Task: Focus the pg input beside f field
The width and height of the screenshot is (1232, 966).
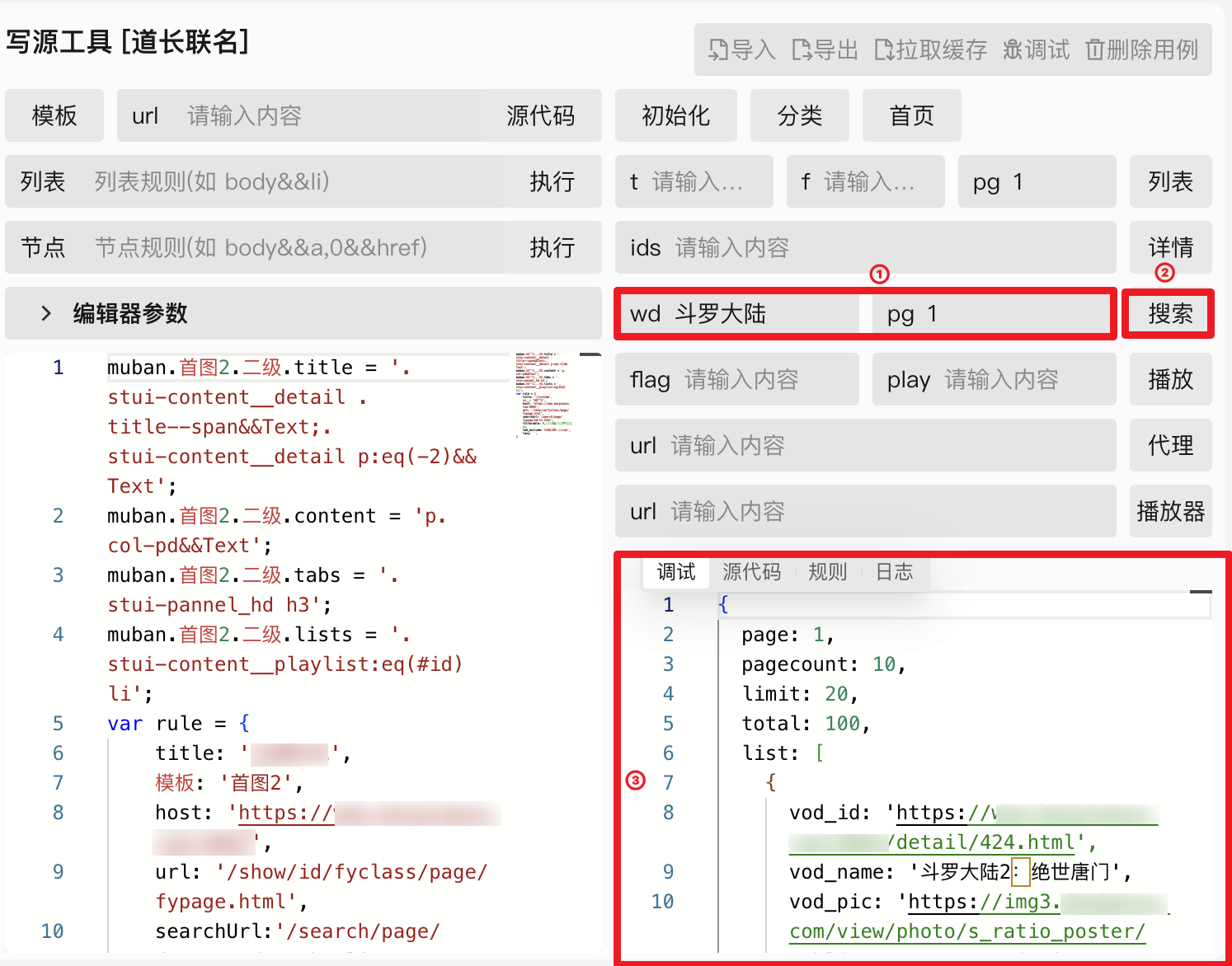Action: click(x=1037, y=181)
